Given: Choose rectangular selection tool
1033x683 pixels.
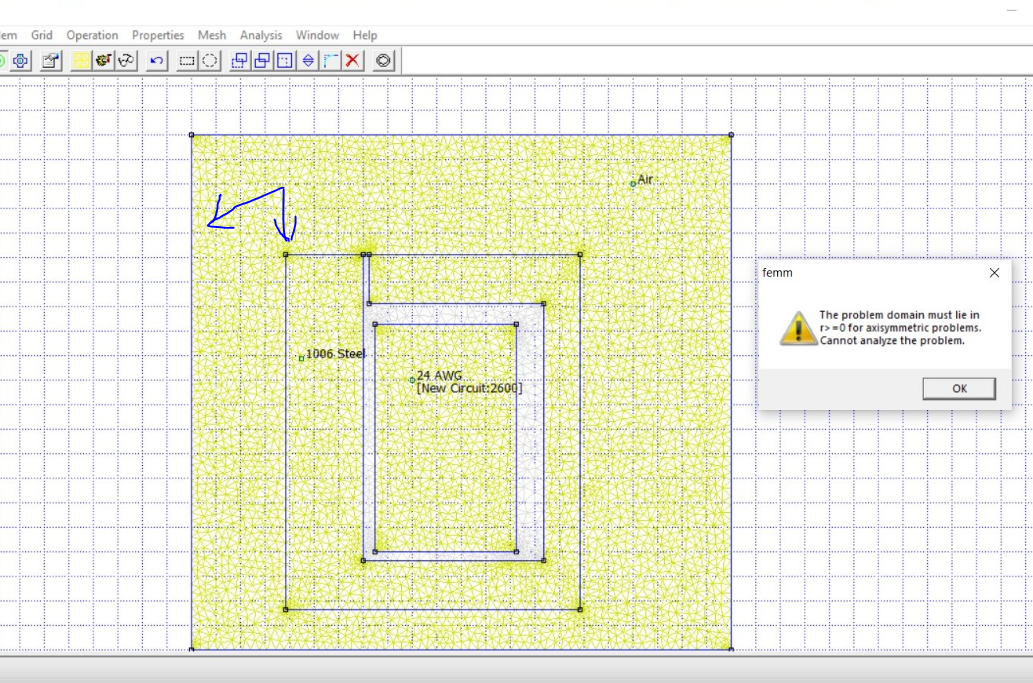Looking at the screenshot, I should coord(187,61).
